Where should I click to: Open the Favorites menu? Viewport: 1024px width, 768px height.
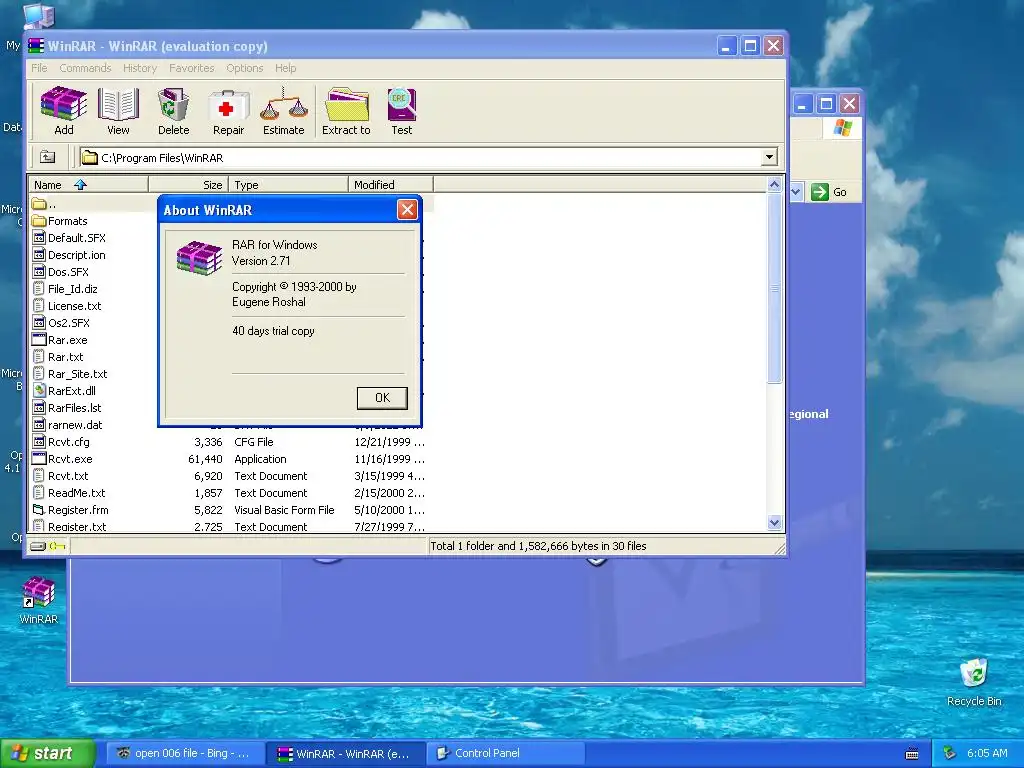tap(191, 68)
